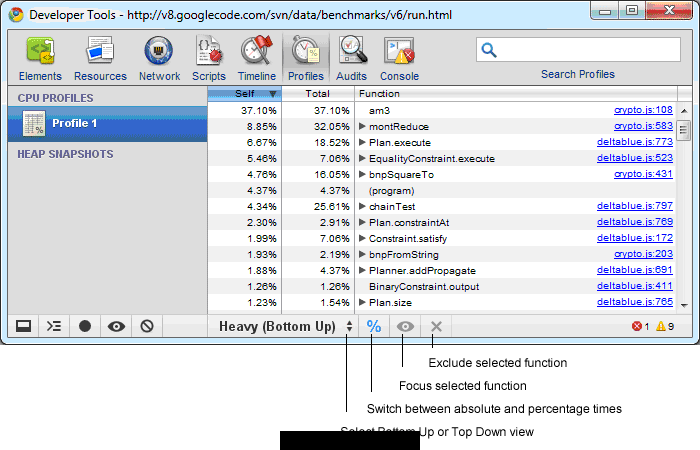This screenshot has width=700, height=450.
Task: Open the Heavy (Bottom Up) view selector
Action: (286, 326)
